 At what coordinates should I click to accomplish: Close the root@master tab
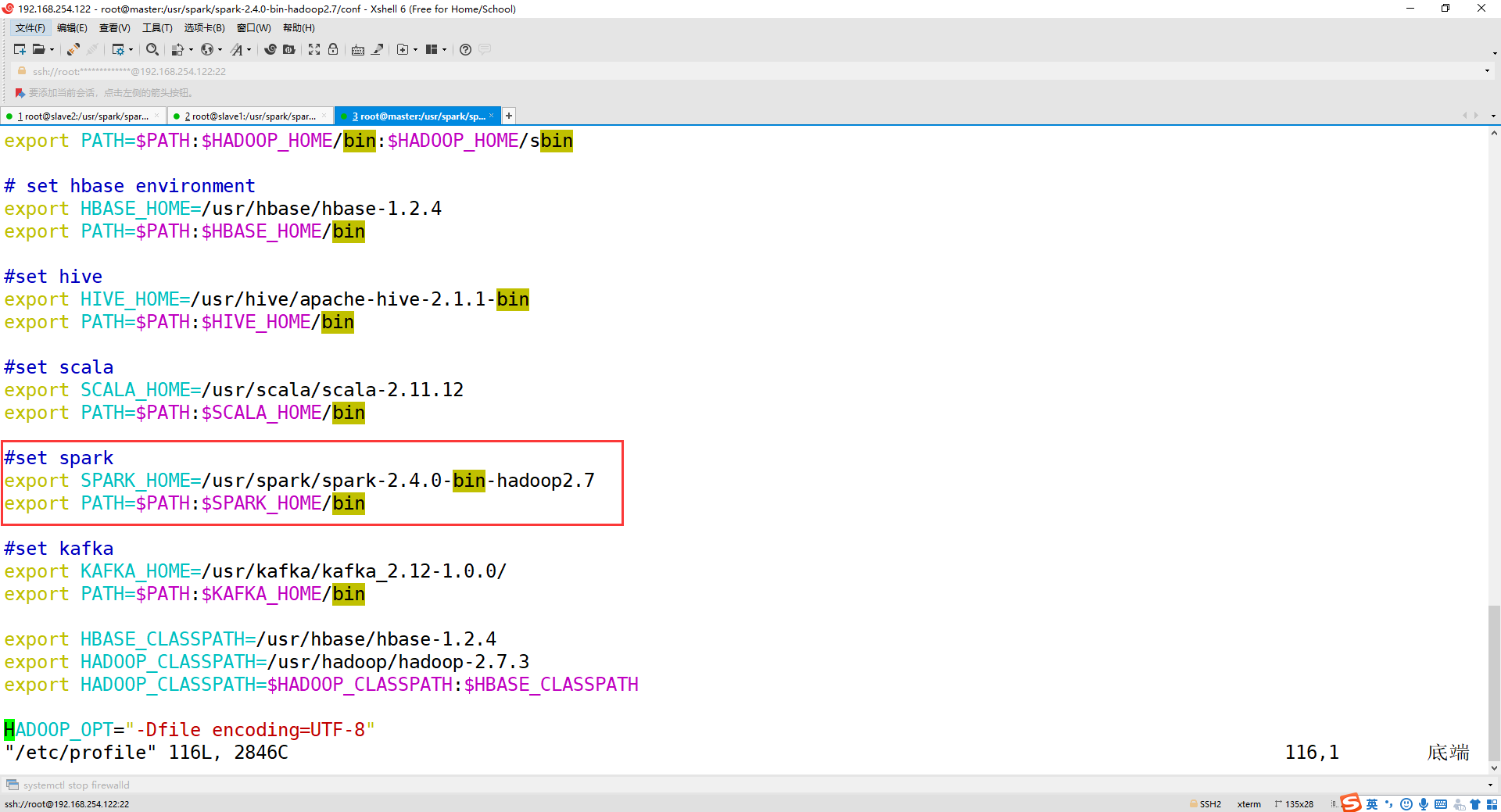coord(491,116)
